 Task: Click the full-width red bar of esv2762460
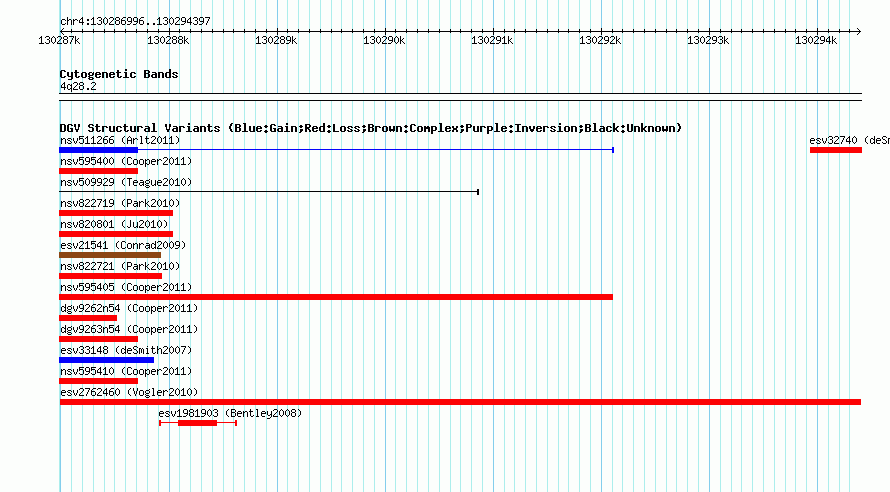[x=460, y=402]
